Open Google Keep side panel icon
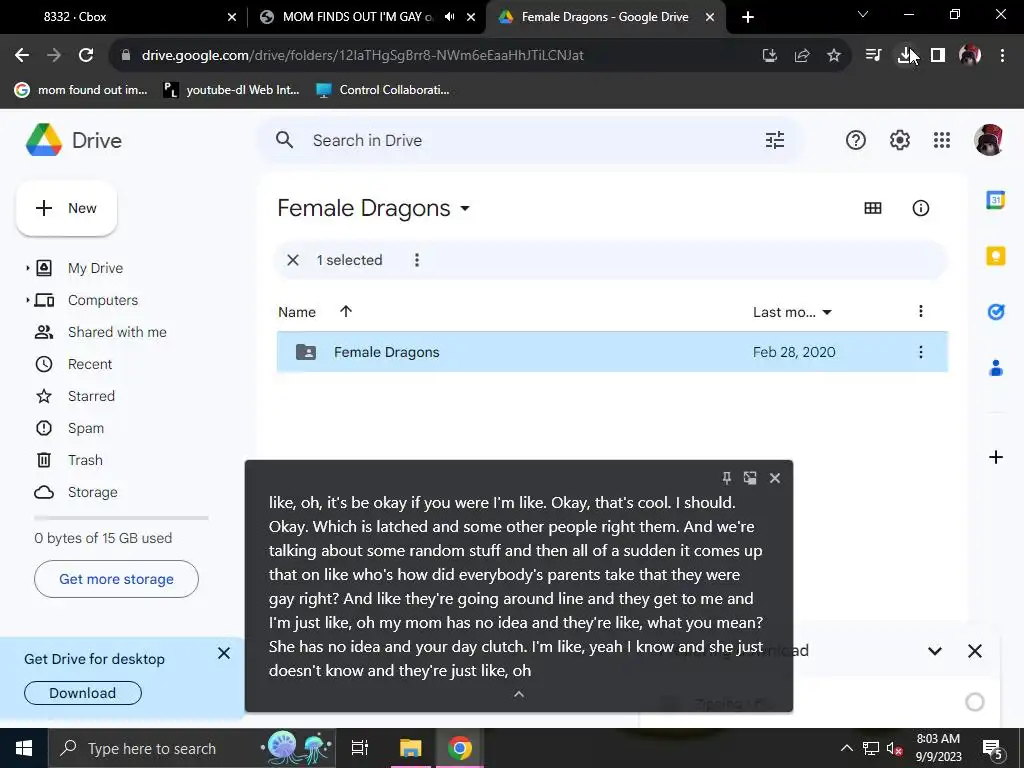Screen dimensions: 1024x768 pyautogui.click(x=995, y=256)
